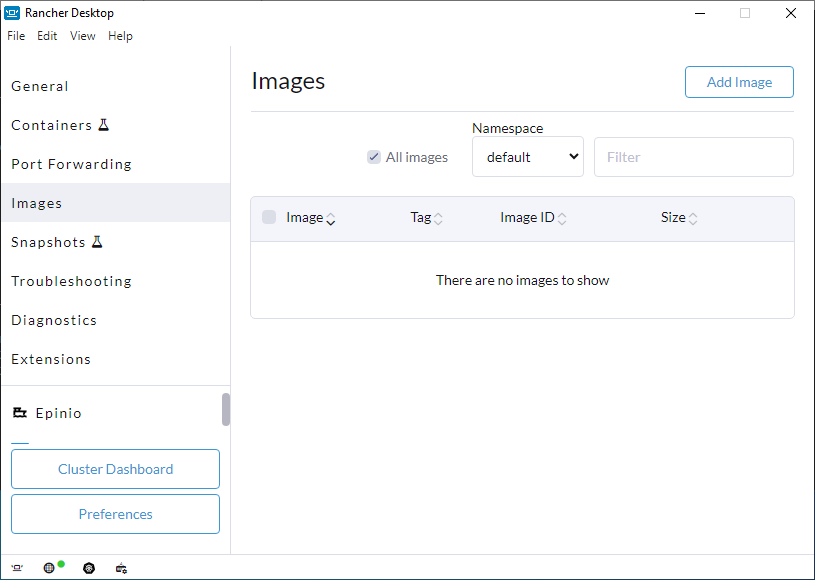Sort the table by Size column

coord(678,218)
